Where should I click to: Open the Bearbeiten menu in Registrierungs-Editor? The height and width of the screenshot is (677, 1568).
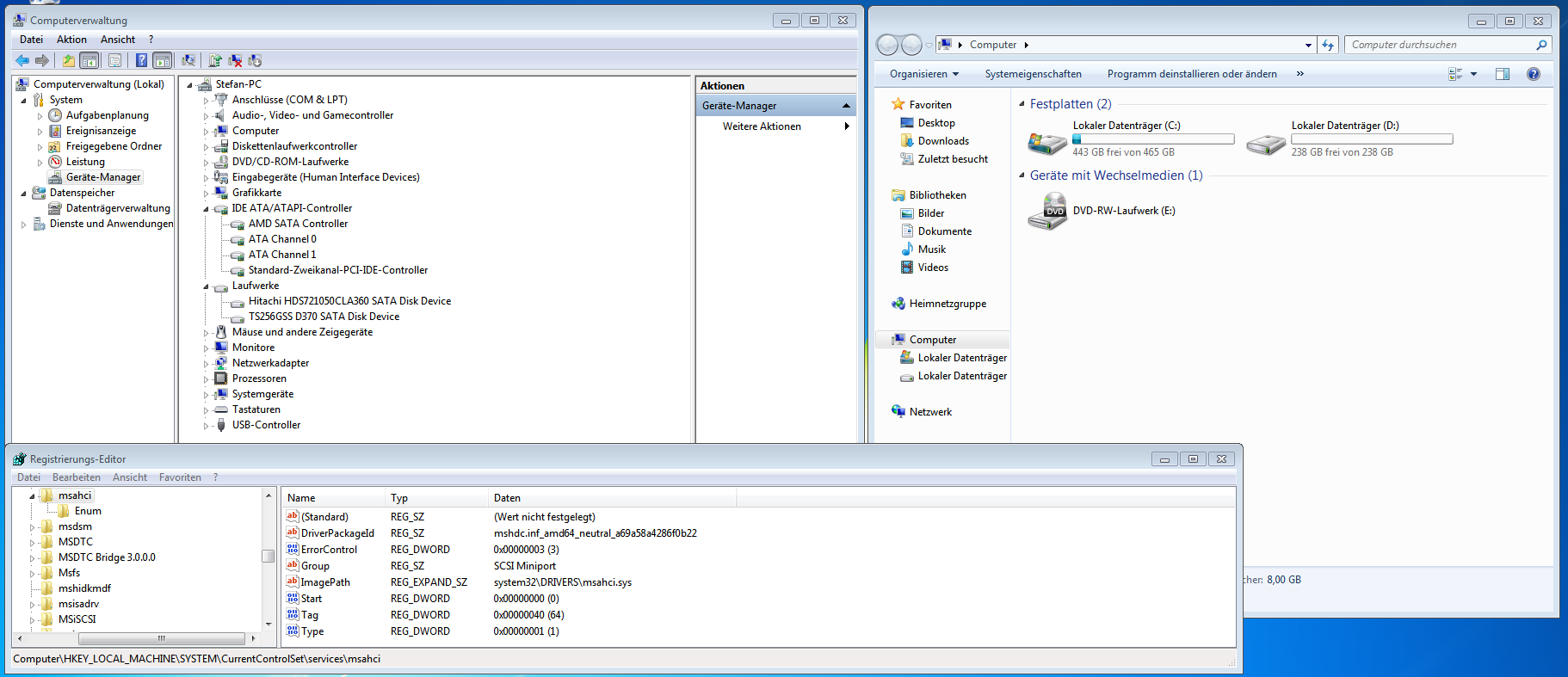(x=77, y=477)
